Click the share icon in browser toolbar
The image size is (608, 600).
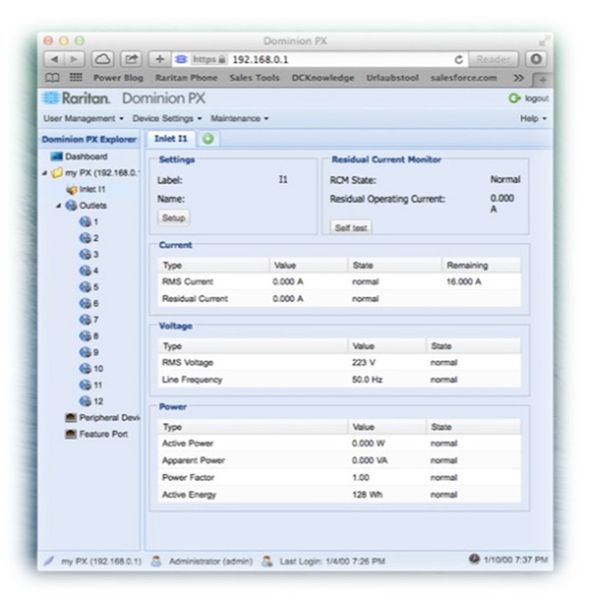click(131, 59)
